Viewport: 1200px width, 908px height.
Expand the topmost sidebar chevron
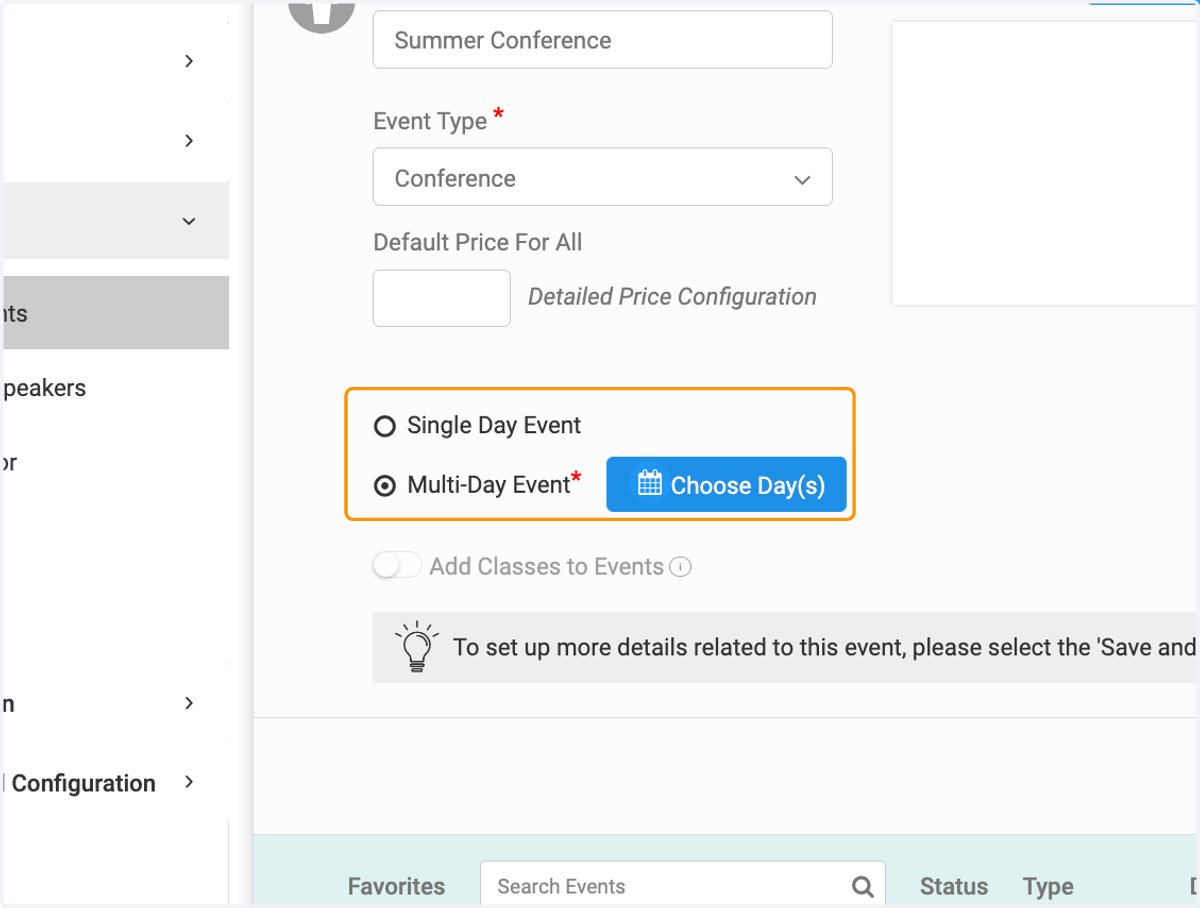click(189, 61)
